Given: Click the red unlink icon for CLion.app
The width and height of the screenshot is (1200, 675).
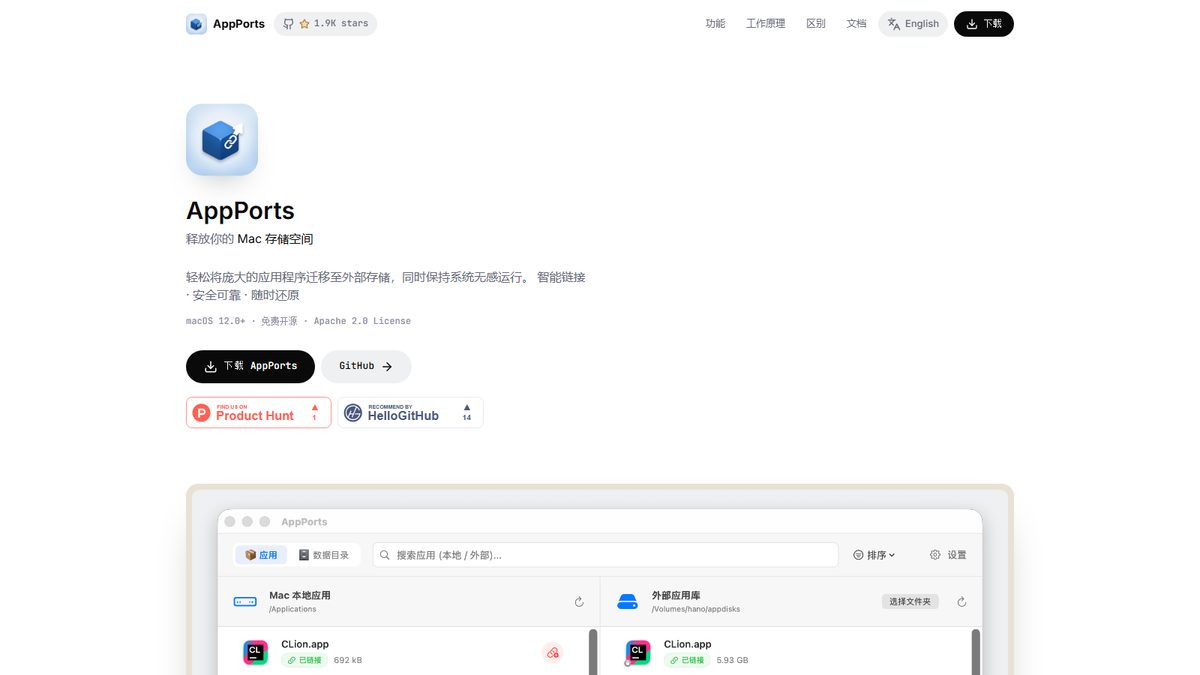Looking at the screenshot, I should (552, 653).
